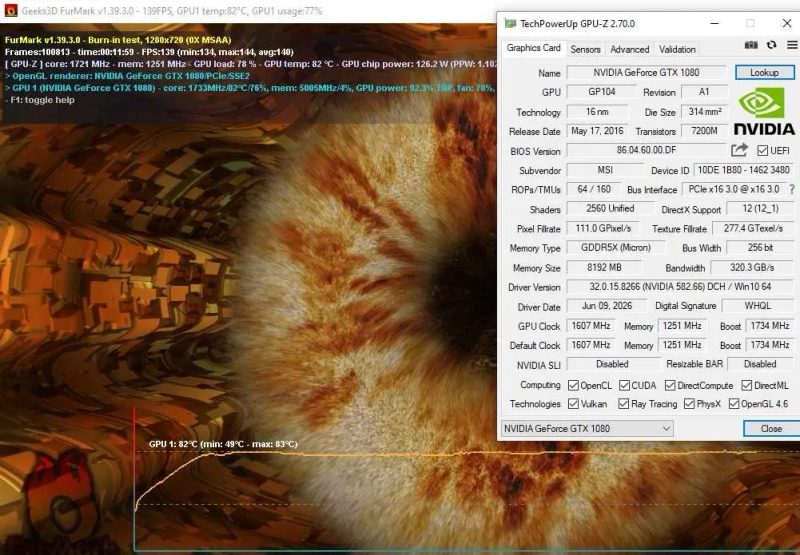
Task: Switch to the Graphics Card tab
Action: coord(533,48)
